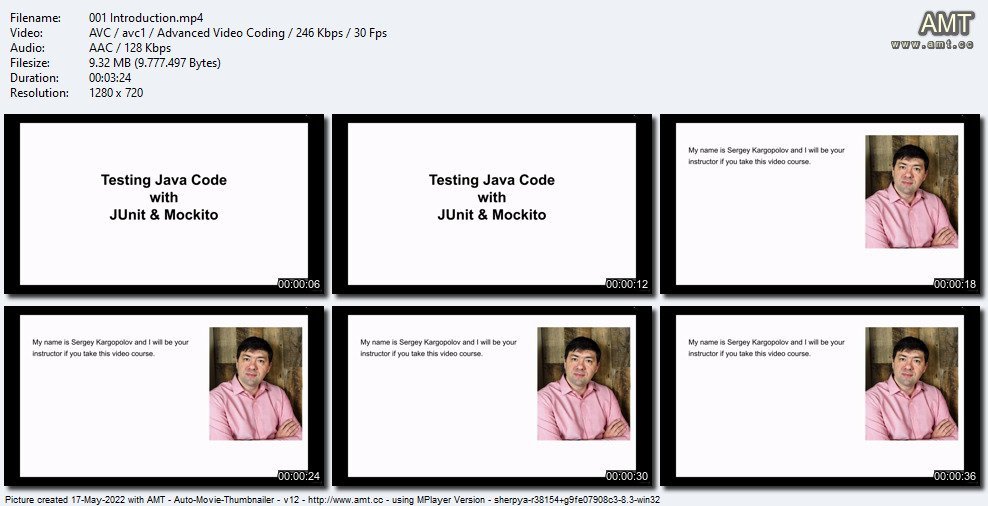The height and width of the screenshot is (506, 988).
Task: Click the Filename: label
Action: click(35, 18)
